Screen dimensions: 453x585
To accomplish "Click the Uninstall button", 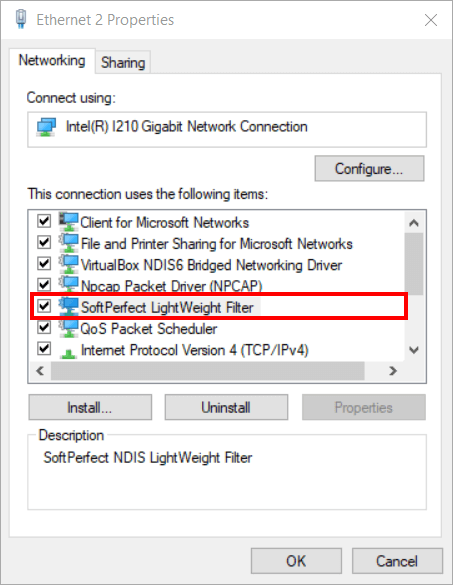I will coord(226,407).
